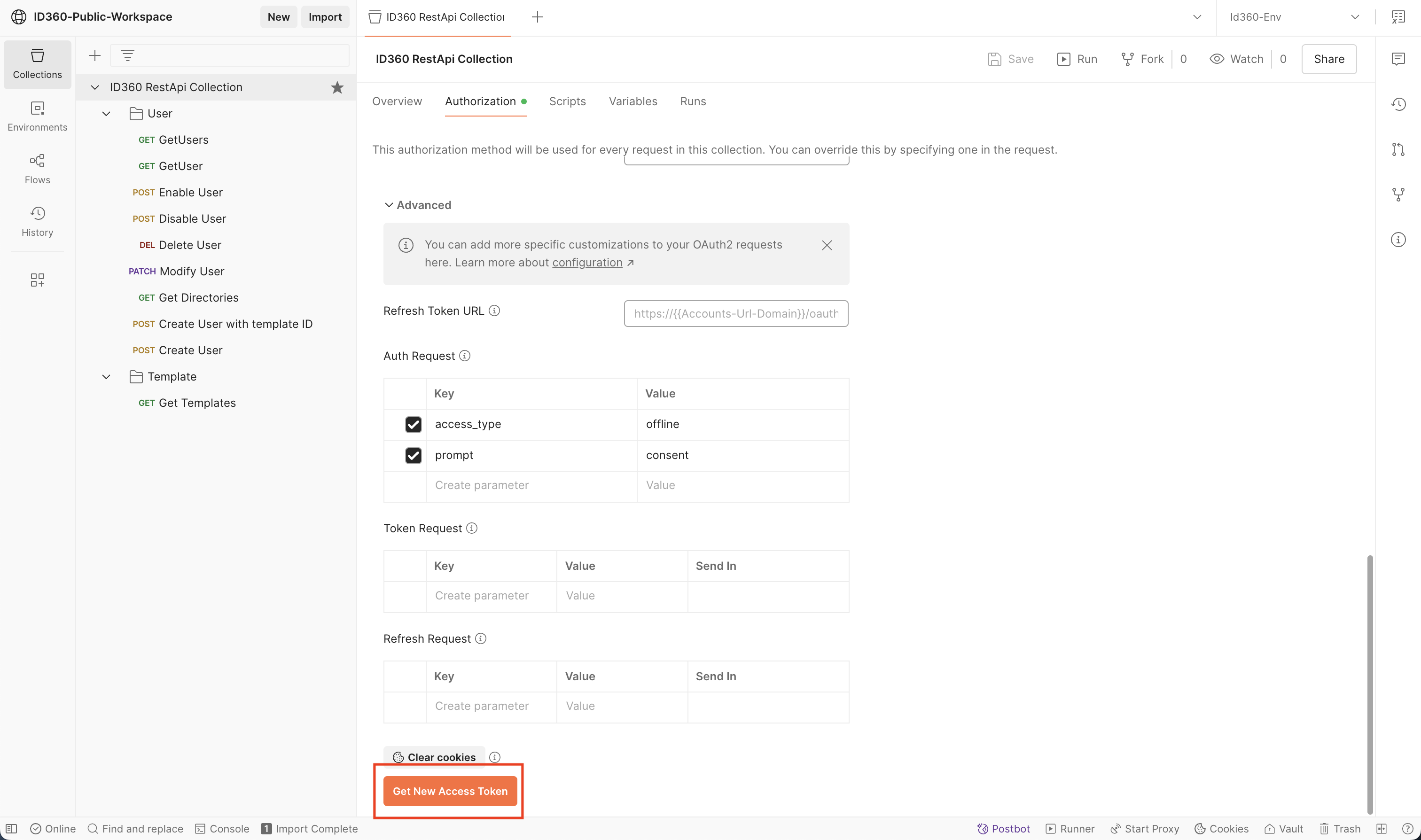The height and width of the screenshot is (840, 1421).
Task: Run the collection
Action: click(x=1077, y=59)
